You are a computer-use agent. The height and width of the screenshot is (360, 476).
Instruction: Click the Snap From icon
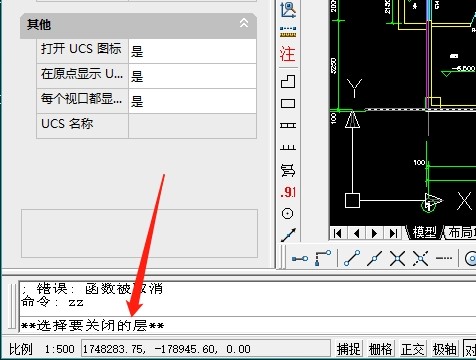(x=323, y=258)
